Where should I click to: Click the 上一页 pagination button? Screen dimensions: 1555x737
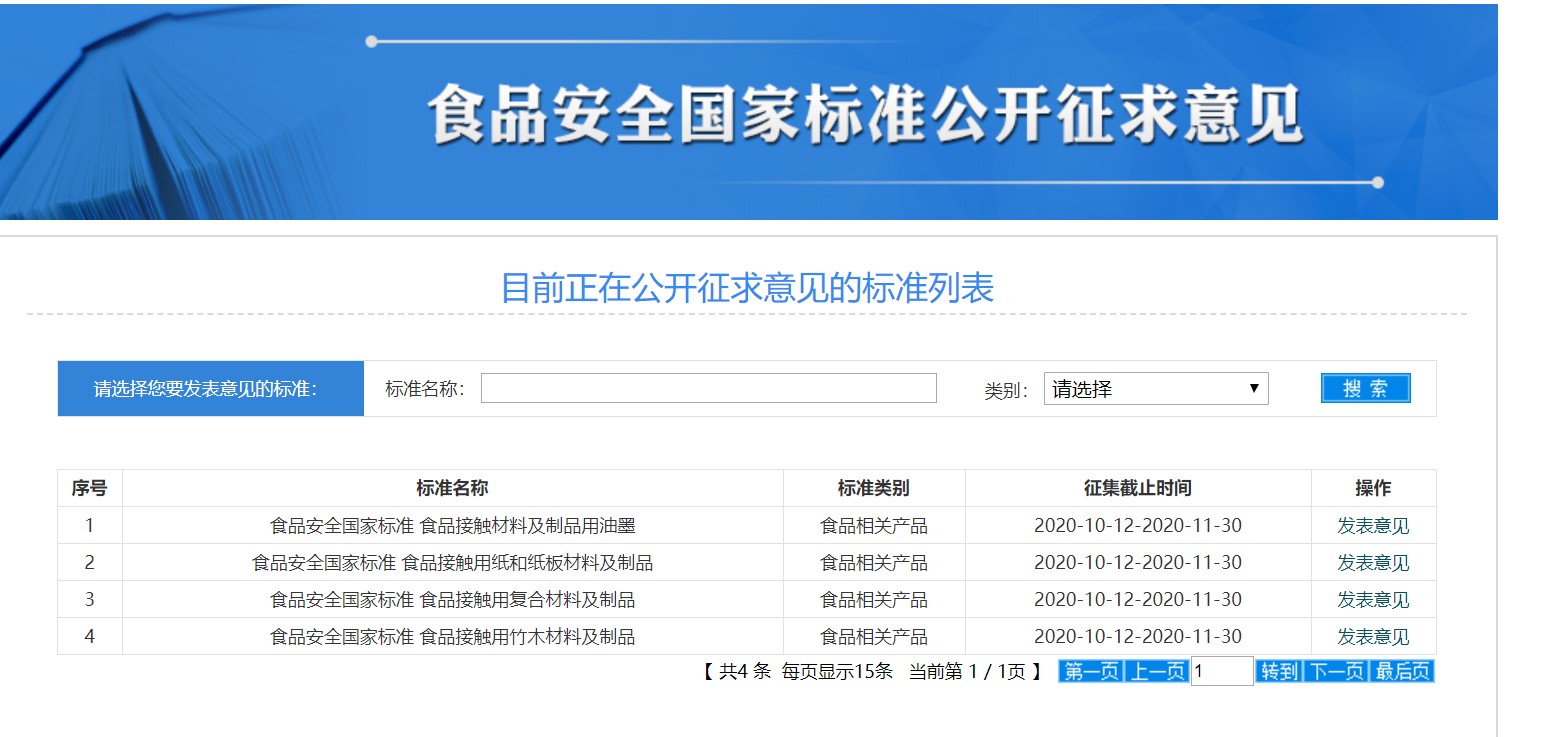1156,672
